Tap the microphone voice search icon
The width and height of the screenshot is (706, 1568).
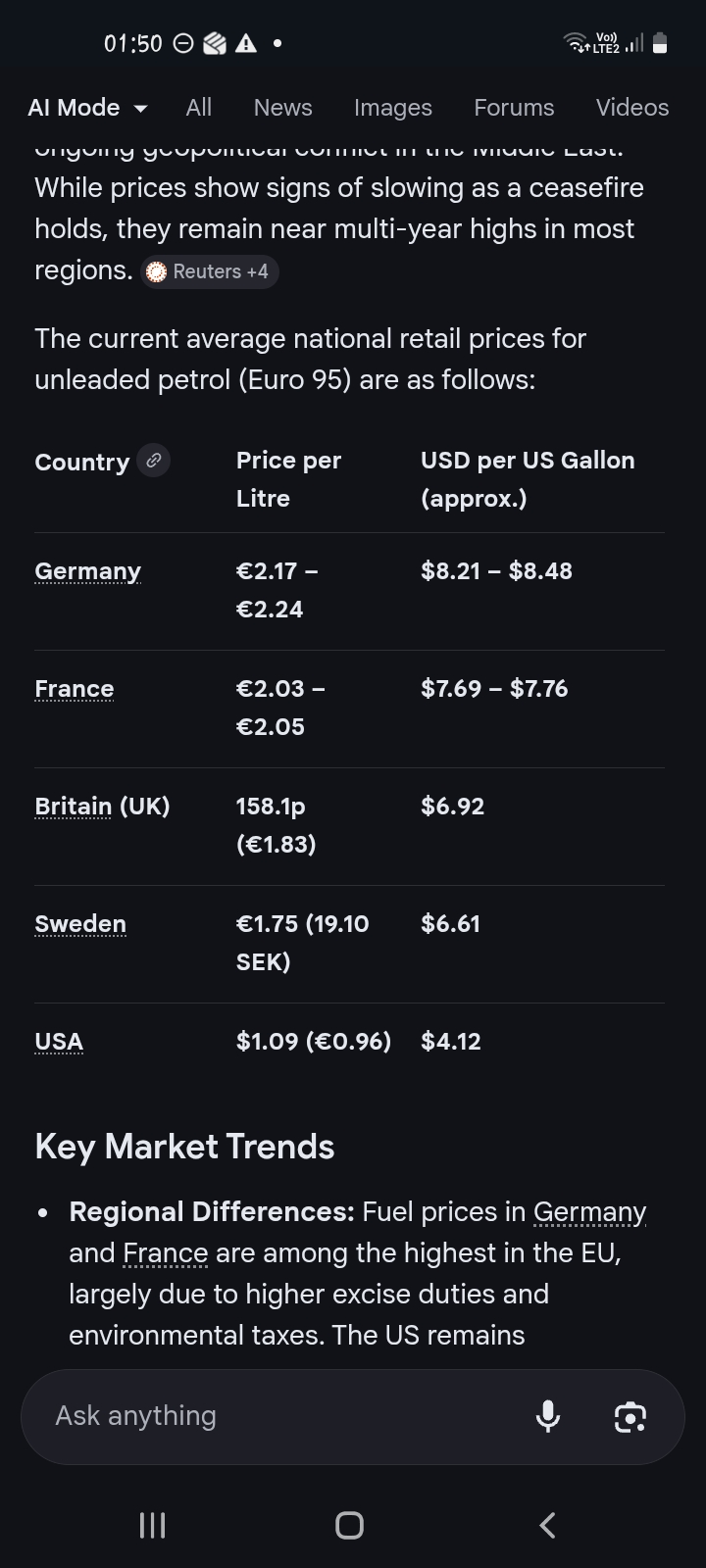pos(548,1416)
